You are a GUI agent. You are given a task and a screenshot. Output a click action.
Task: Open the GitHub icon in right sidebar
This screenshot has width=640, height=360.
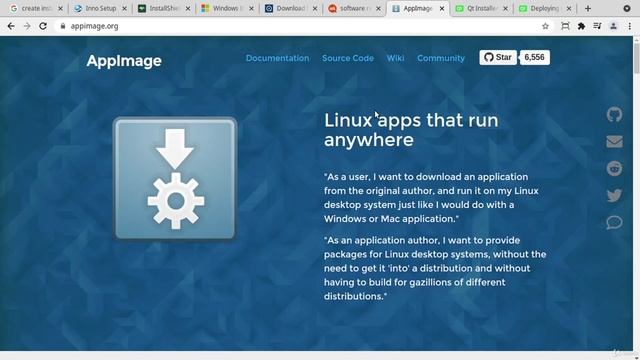[614, 115]
